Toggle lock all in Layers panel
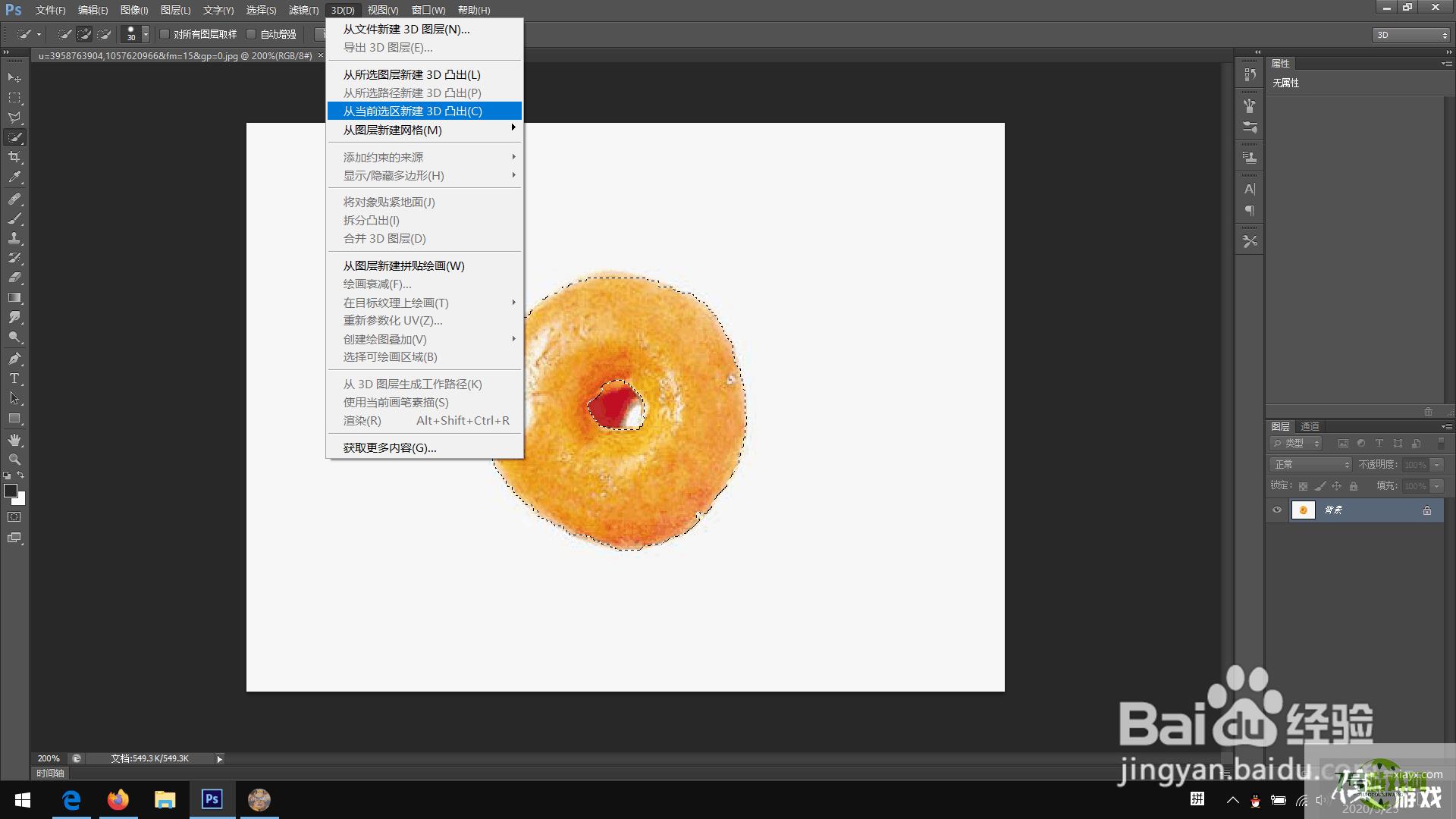 1354,486
